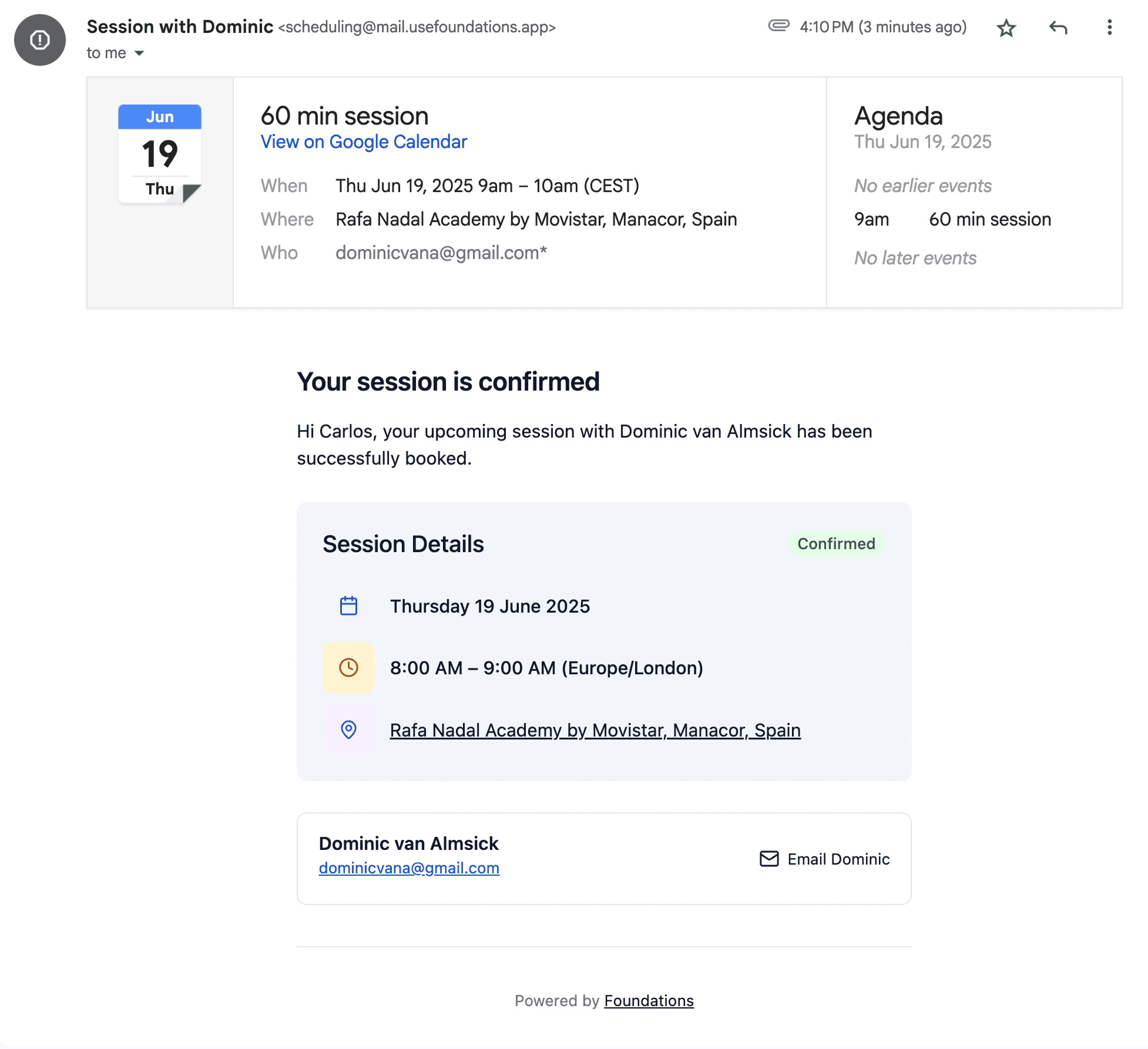1148x1049 pixels.
Task: Click the sender name Session with Dominic
Action: coord(180,27)
